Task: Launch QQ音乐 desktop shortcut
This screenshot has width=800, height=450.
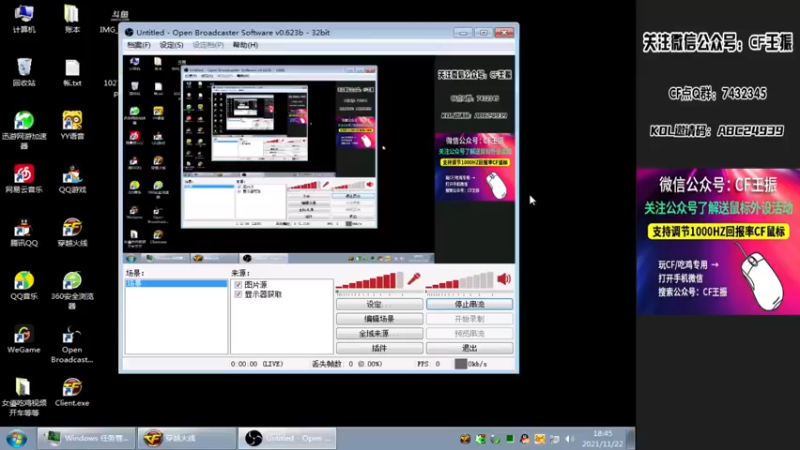Action: click(x=24, y=286)
